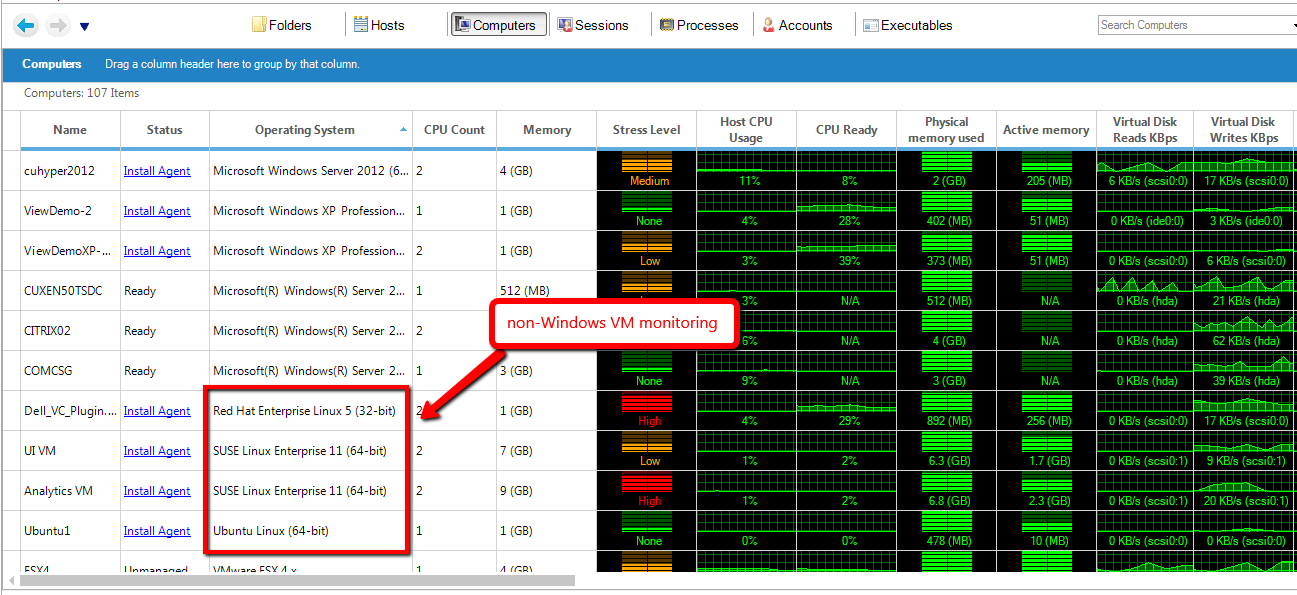1297x595 pixels.
Task: Click Install Agent for ViewDemo-2
Action: coord(157,211)
